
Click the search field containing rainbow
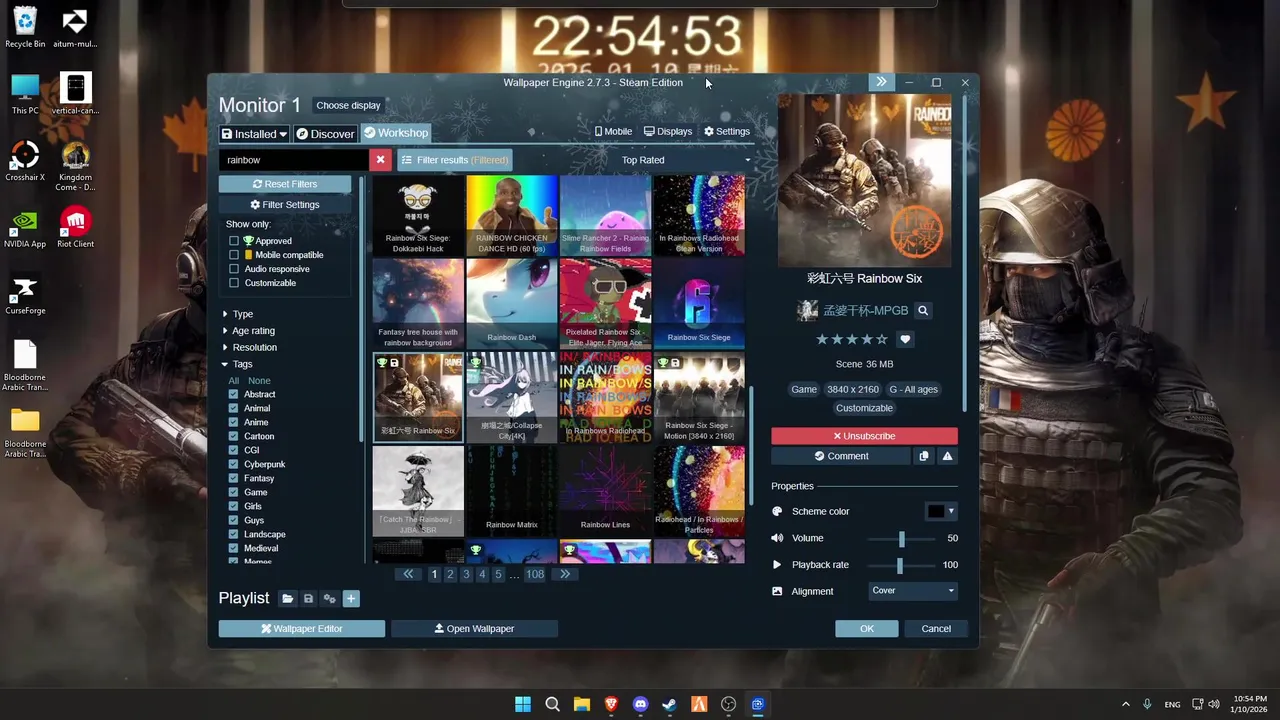click(x=294, y=160)
